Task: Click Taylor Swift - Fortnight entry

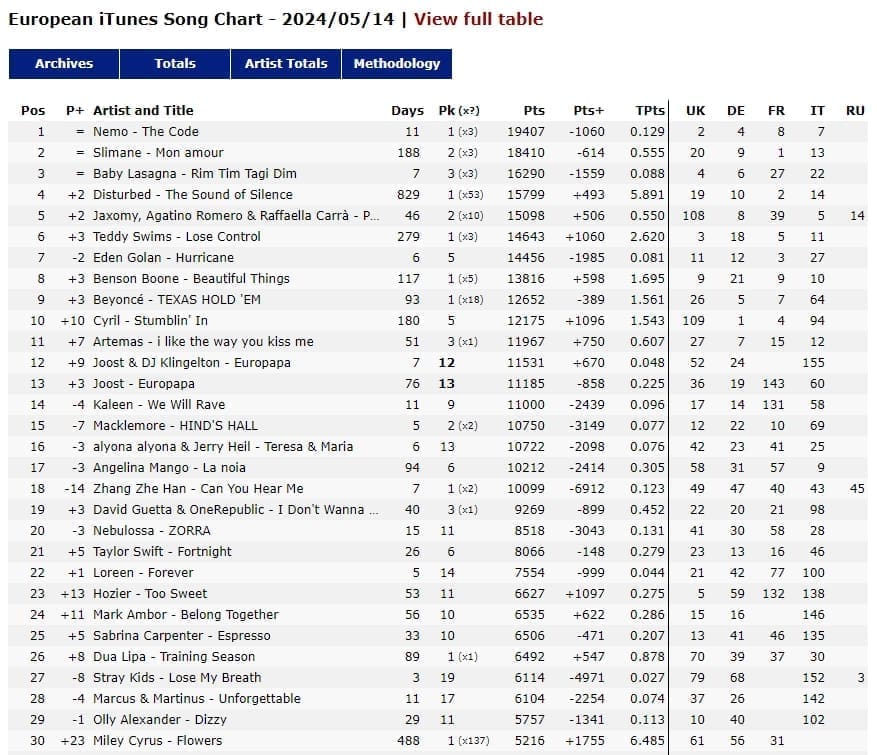Action: [162, 552]
